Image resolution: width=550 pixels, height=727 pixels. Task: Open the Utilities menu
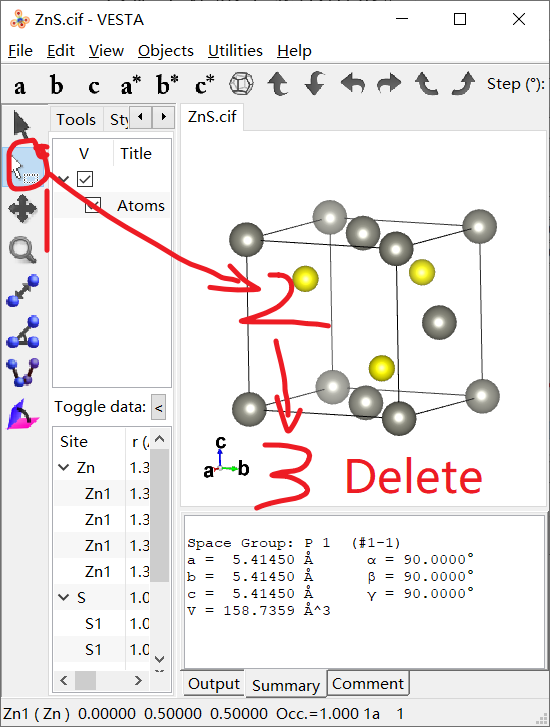click(x=235, y=51)
